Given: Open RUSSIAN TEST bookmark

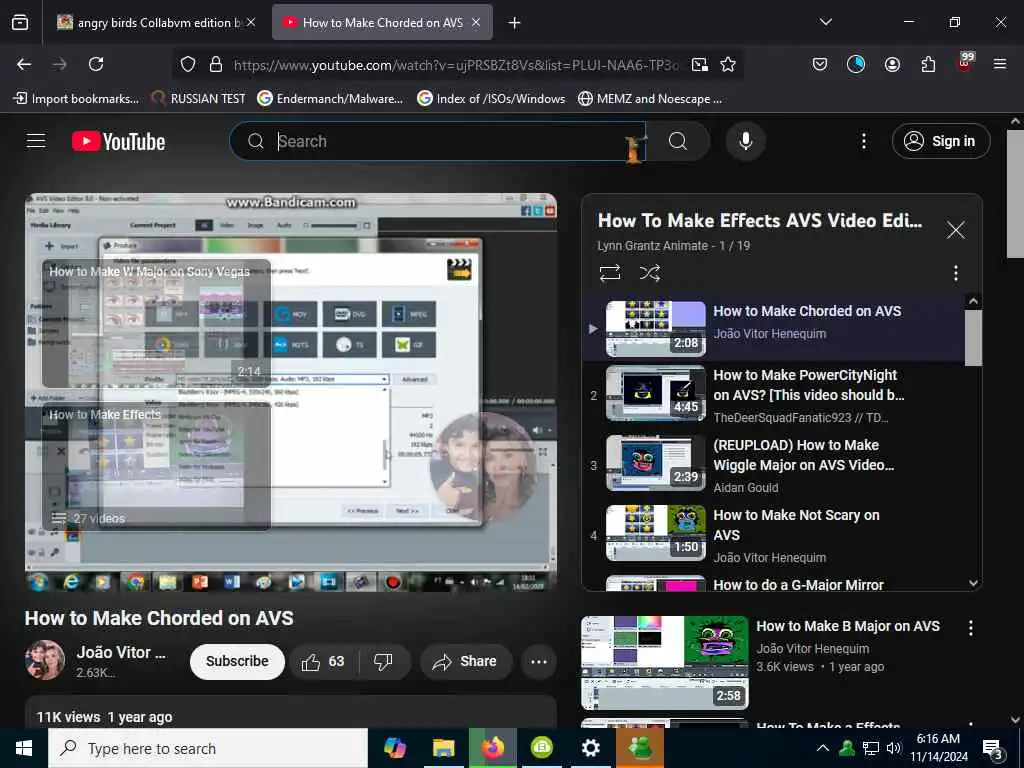Looking at the screenshot, I should [x=199, y=99].
